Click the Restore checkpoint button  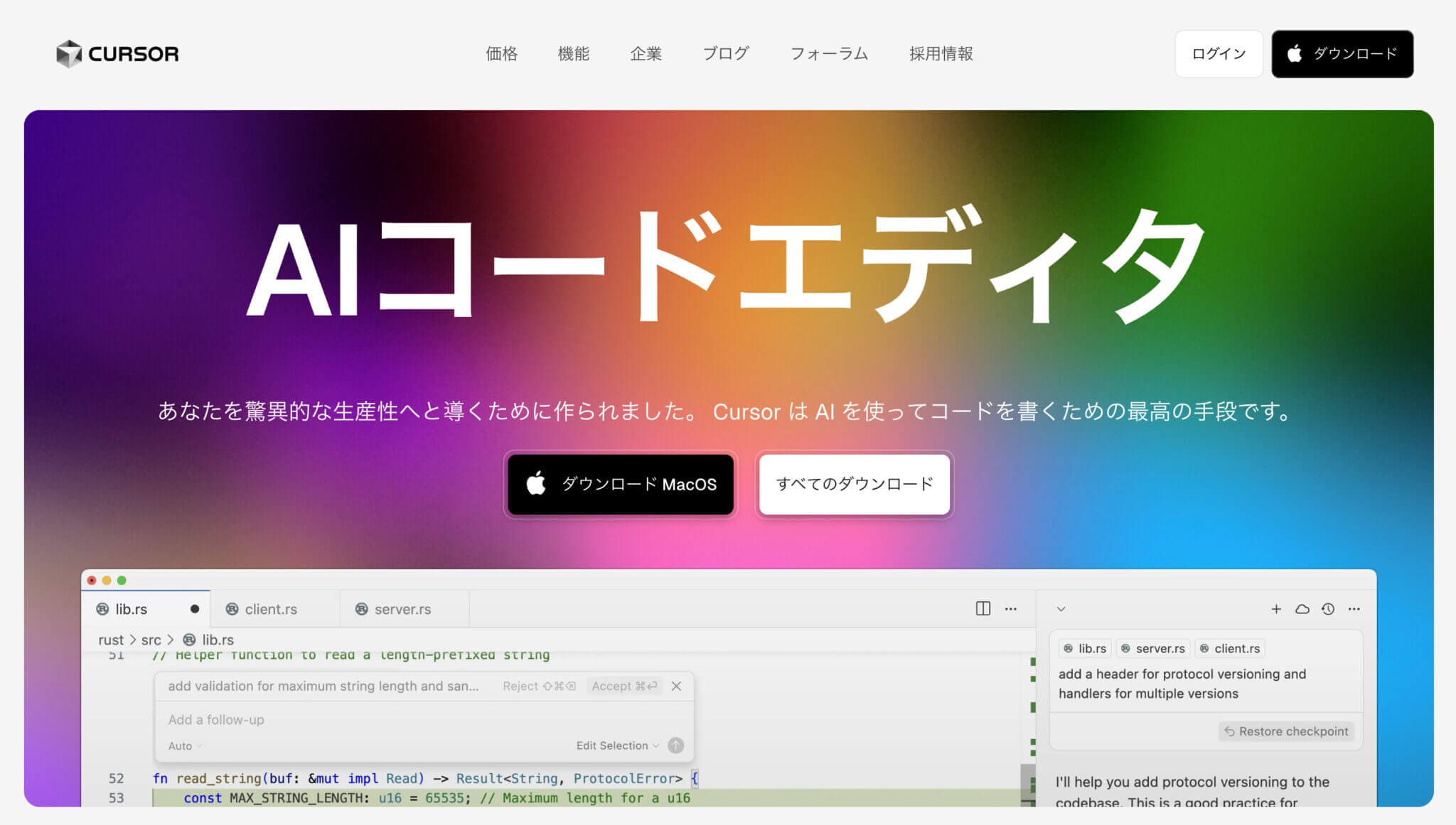pos(1286,731)
